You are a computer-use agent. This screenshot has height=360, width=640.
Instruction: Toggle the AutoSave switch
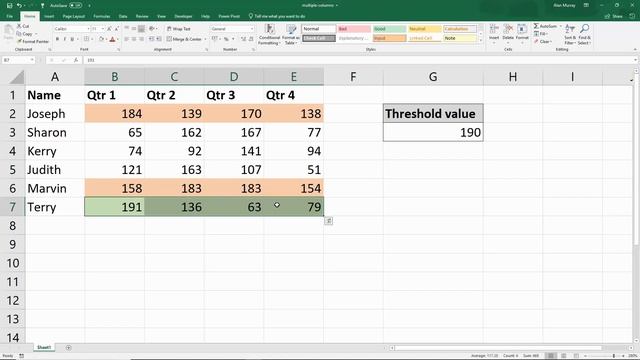click(76, 5)
